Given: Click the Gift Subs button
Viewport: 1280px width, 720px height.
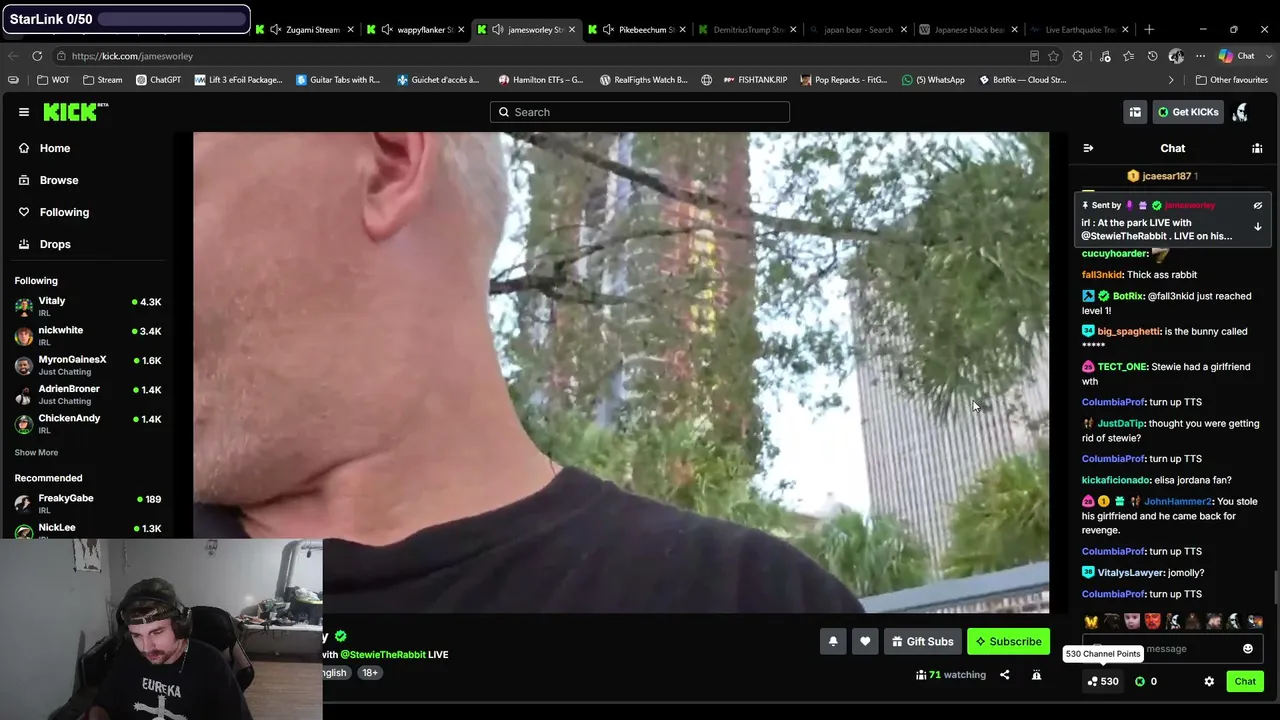Looking at the screenshot, I should click(922, 642).
